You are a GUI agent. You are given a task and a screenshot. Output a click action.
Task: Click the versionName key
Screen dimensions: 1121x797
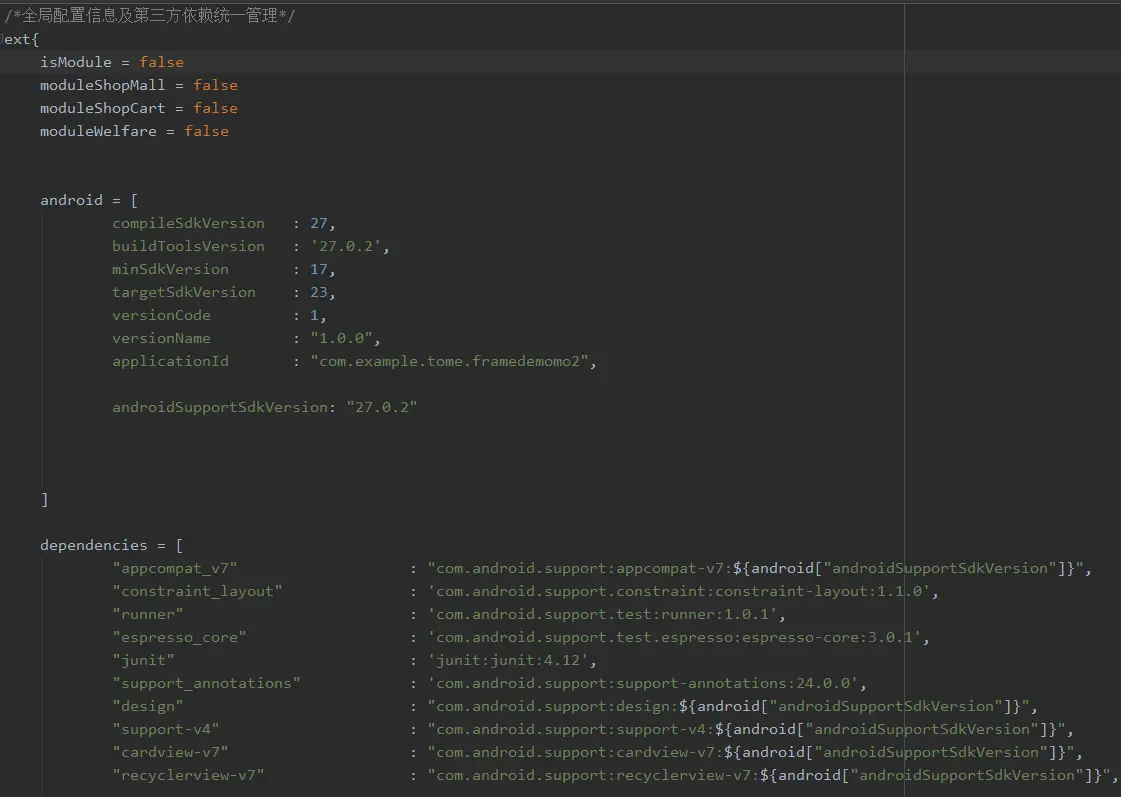(162, 338)
